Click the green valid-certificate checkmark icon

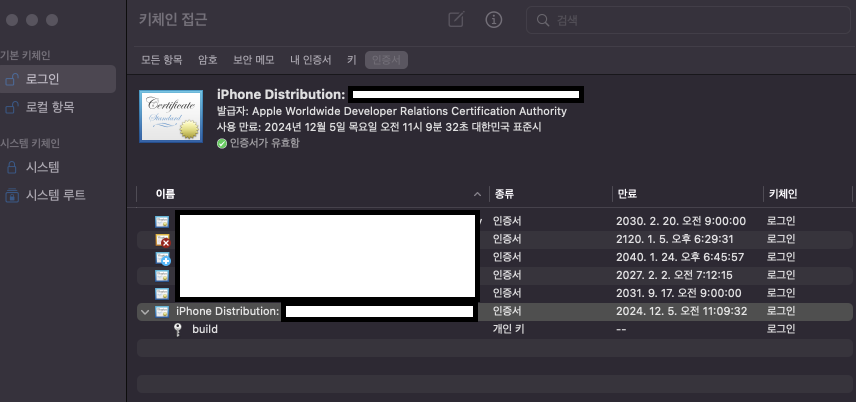(x=222, y=144)
